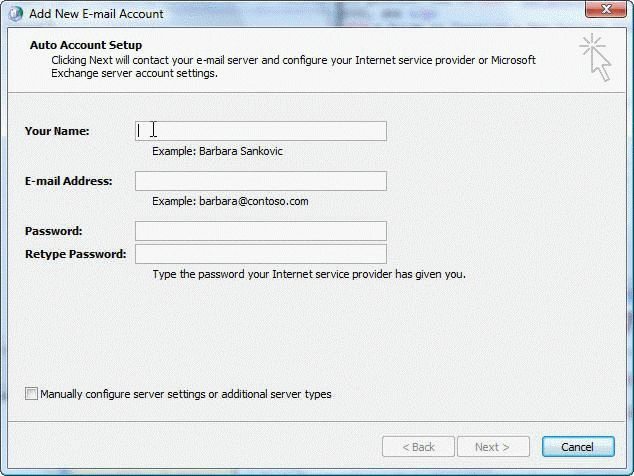Click the Outlook icon in title bar
The image size is (634, 476).
15,14
